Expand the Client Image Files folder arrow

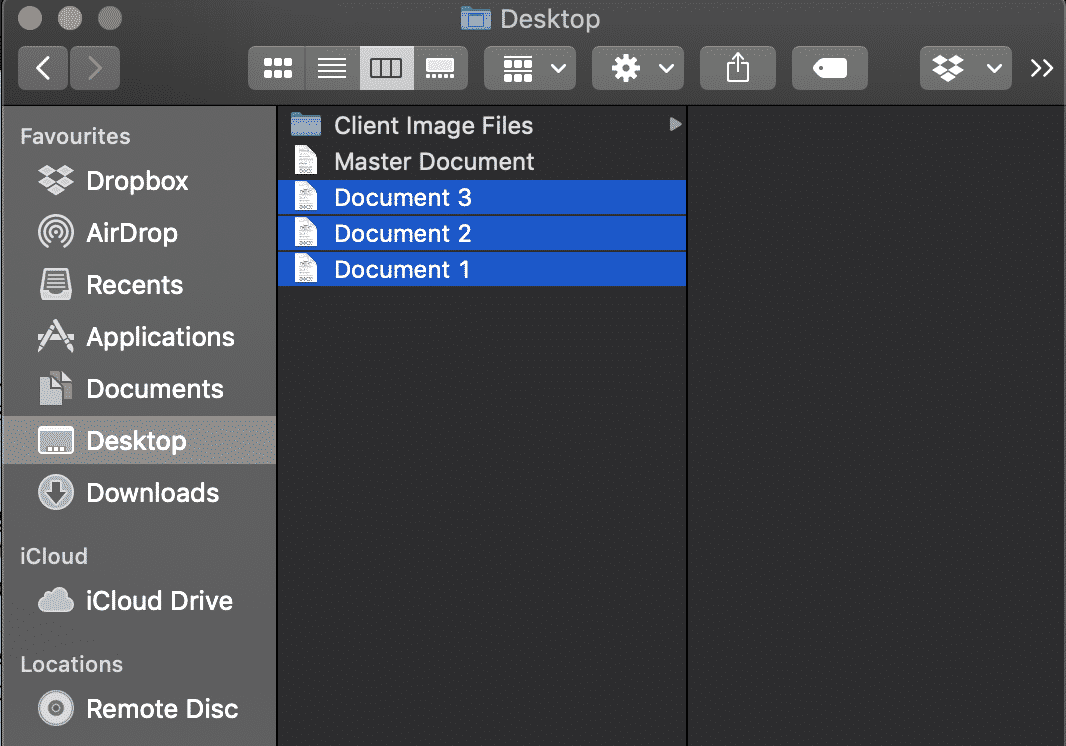click(x=675, y=125)
